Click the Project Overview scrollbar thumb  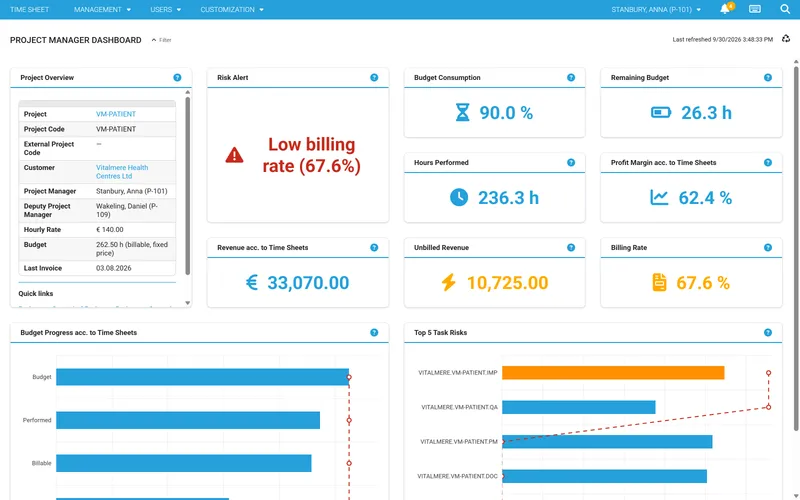pyautogui.click(x=187, y=186)
